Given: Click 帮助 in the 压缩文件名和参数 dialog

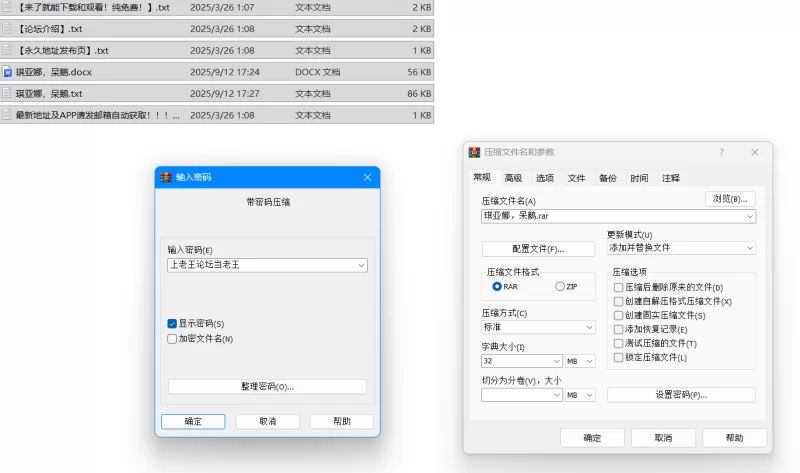Looking at the screenshot, I should tap(734, 438).
